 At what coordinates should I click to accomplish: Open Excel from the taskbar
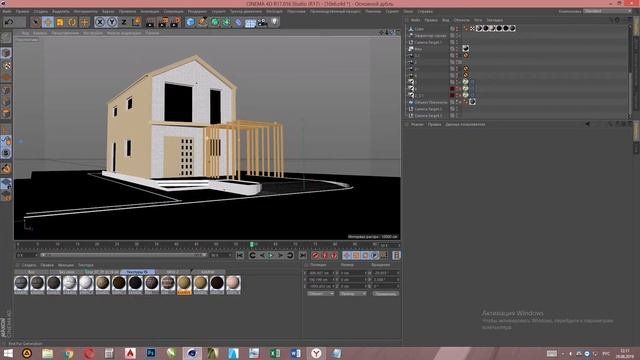click(275, 353)
